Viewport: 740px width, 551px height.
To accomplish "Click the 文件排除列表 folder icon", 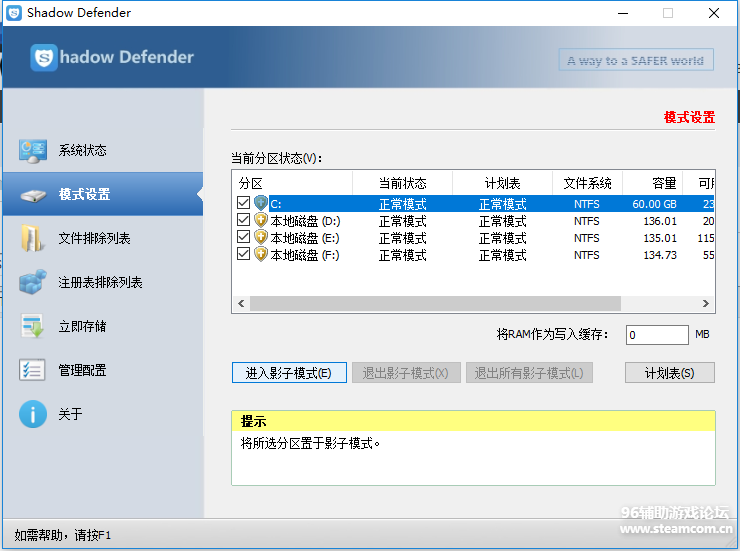I will (32, 239).
